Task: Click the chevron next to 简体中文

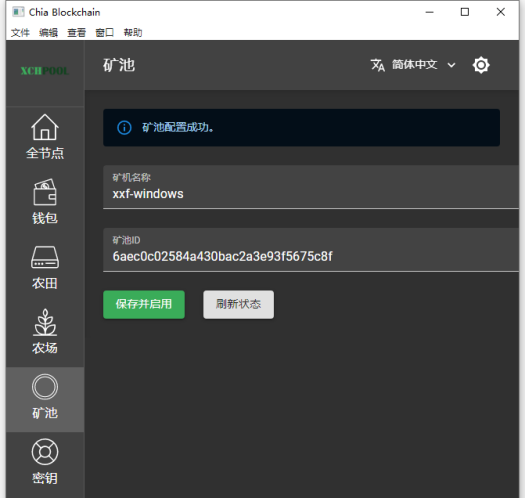Action: pos(452,65)
